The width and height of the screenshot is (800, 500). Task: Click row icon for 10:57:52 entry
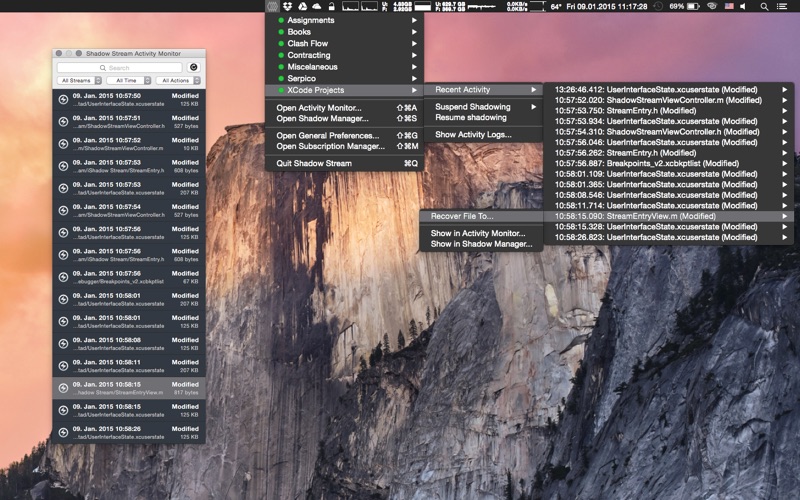click(x=63, y=144)
